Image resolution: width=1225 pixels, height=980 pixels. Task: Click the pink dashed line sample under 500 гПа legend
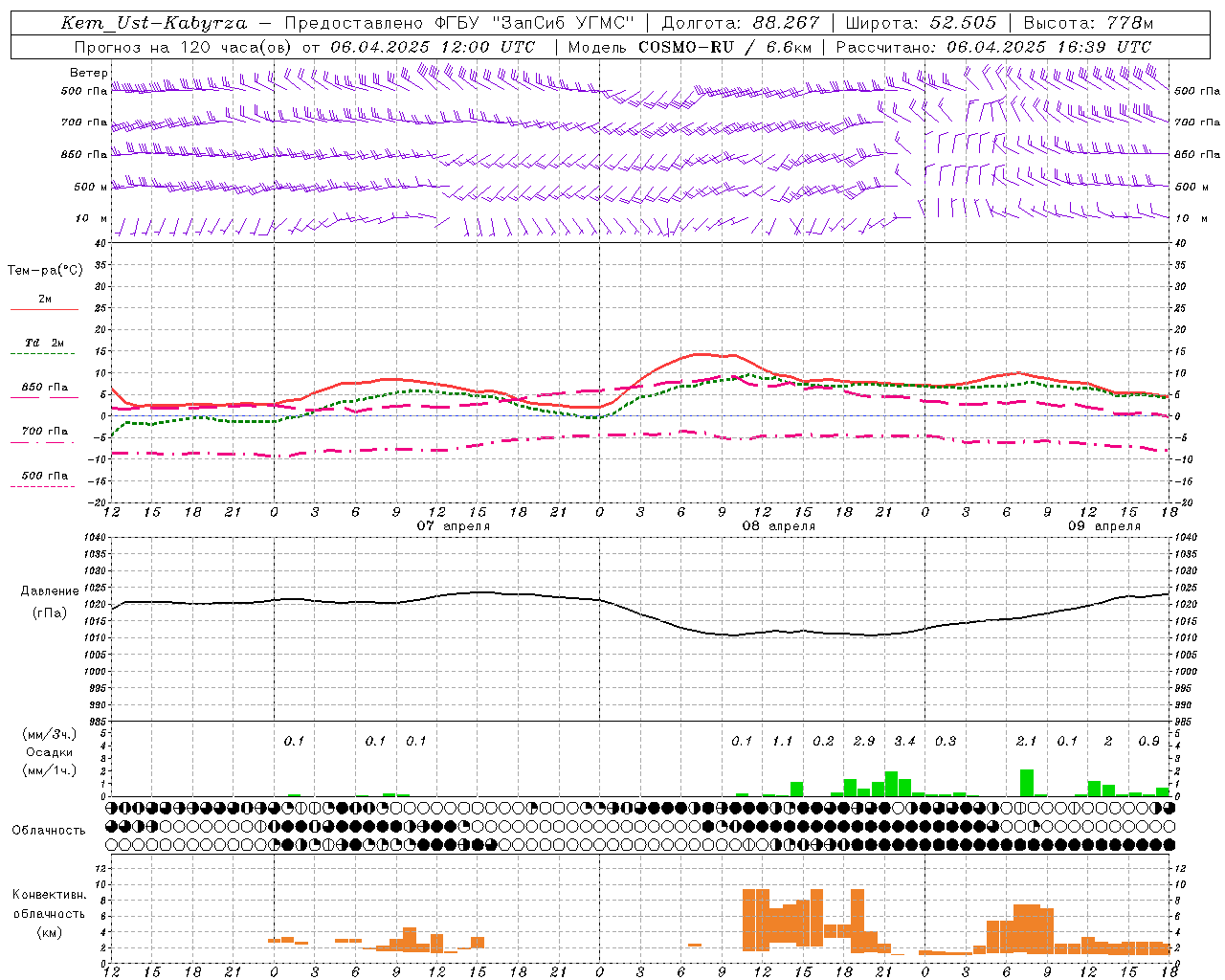pyautogui.click(x=43, y=487)
